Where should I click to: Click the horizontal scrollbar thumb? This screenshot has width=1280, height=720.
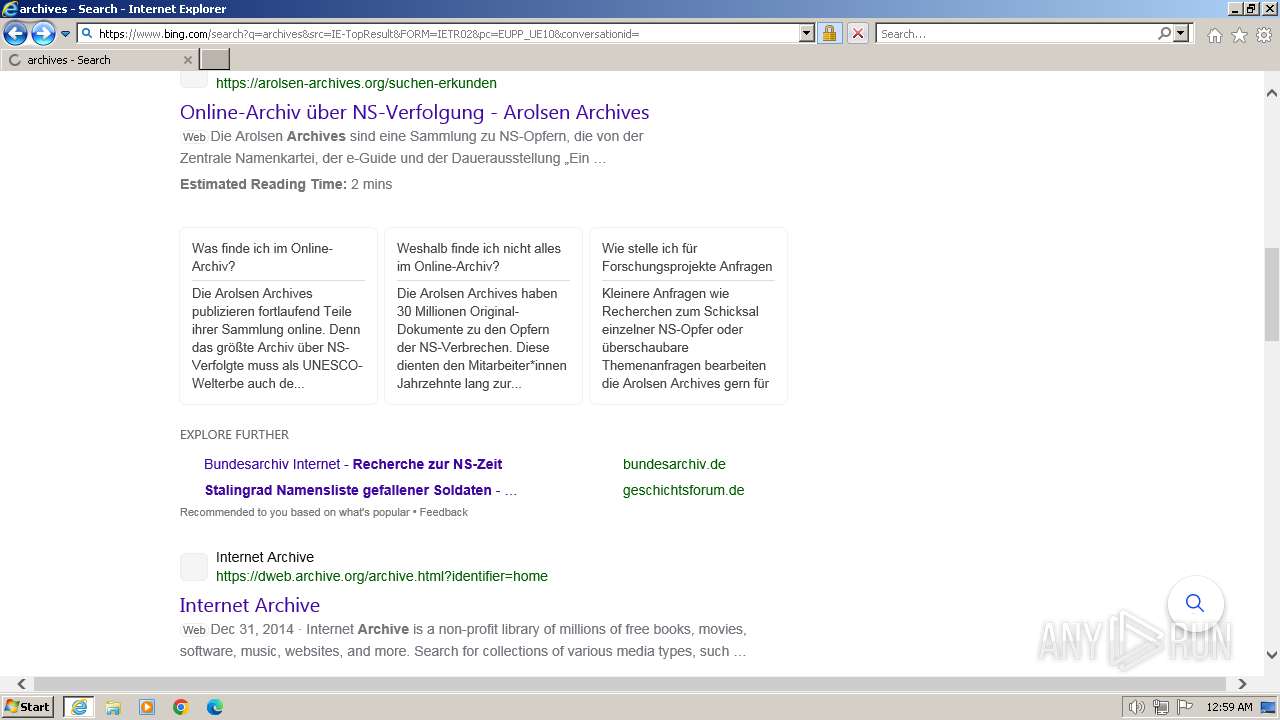[x=629, y=684]
